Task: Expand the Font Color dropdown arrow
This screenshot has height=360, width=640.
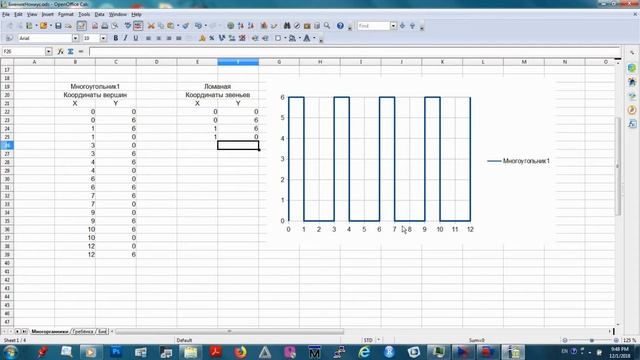Action: point(314,38)
